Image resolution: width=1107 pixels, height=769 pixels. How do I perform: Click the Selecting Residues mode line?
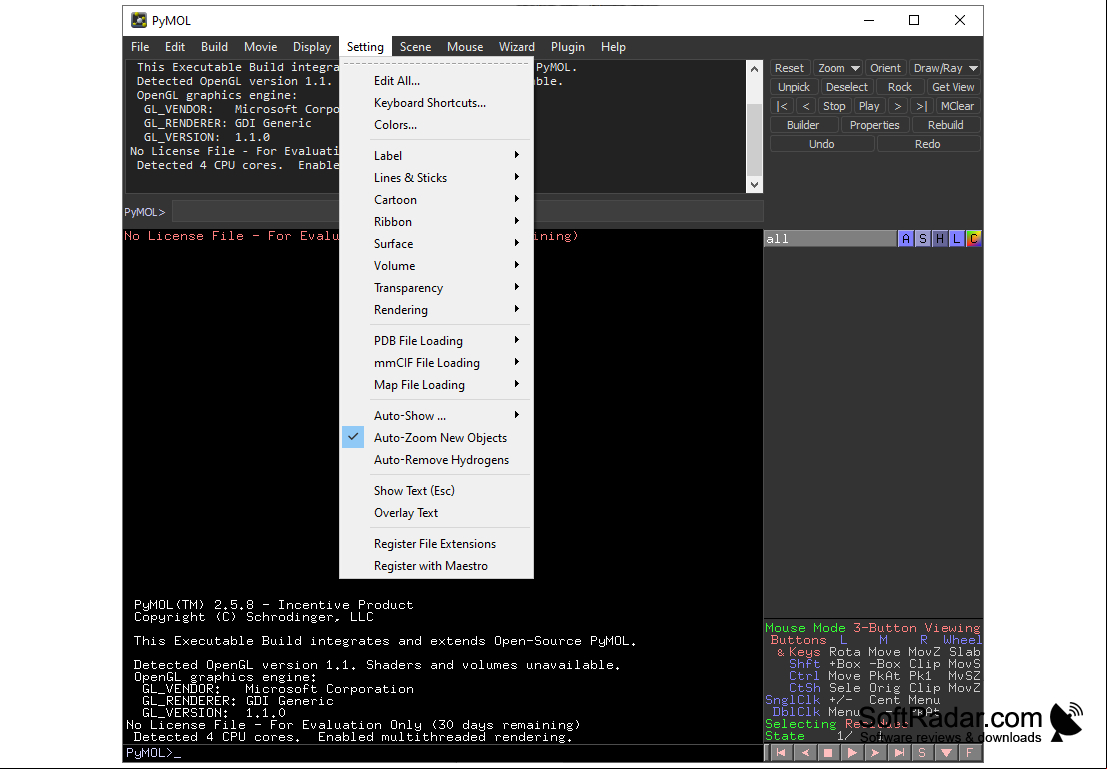(x=836, y=724)
